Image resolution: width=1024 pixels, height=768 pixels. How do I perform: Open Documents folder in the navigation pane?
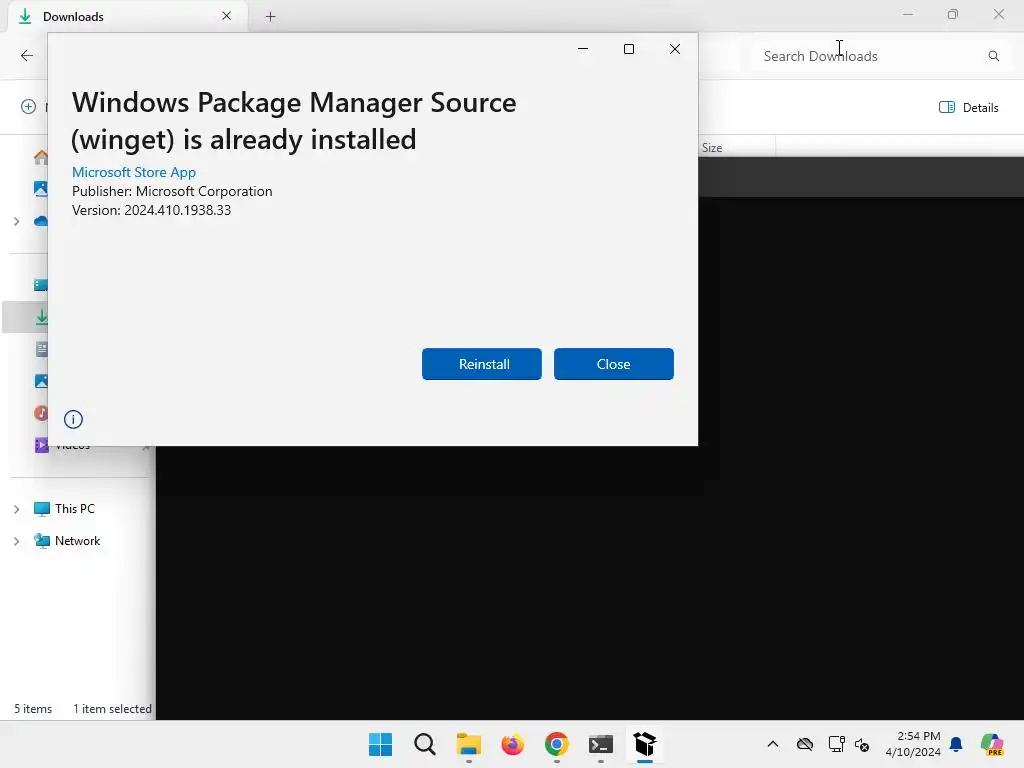[x=41, y=349]
